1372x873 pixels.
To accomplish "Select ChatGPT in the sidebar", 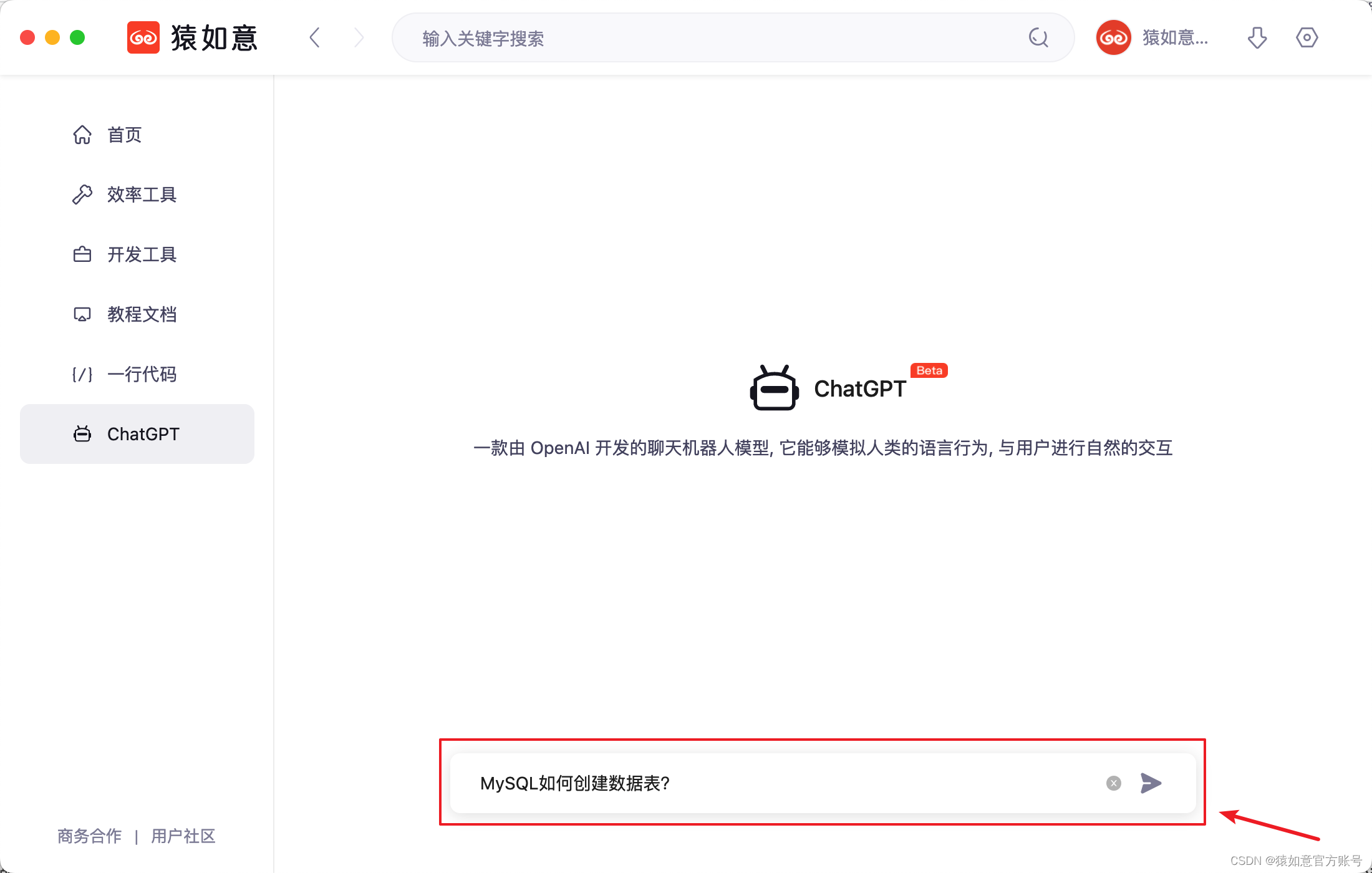I will 137,434.
